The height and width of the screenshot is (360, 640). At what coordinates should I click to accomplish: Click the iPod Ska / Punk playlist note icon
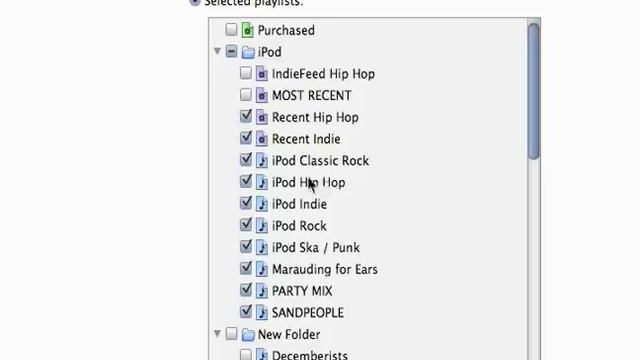point(262,248)
